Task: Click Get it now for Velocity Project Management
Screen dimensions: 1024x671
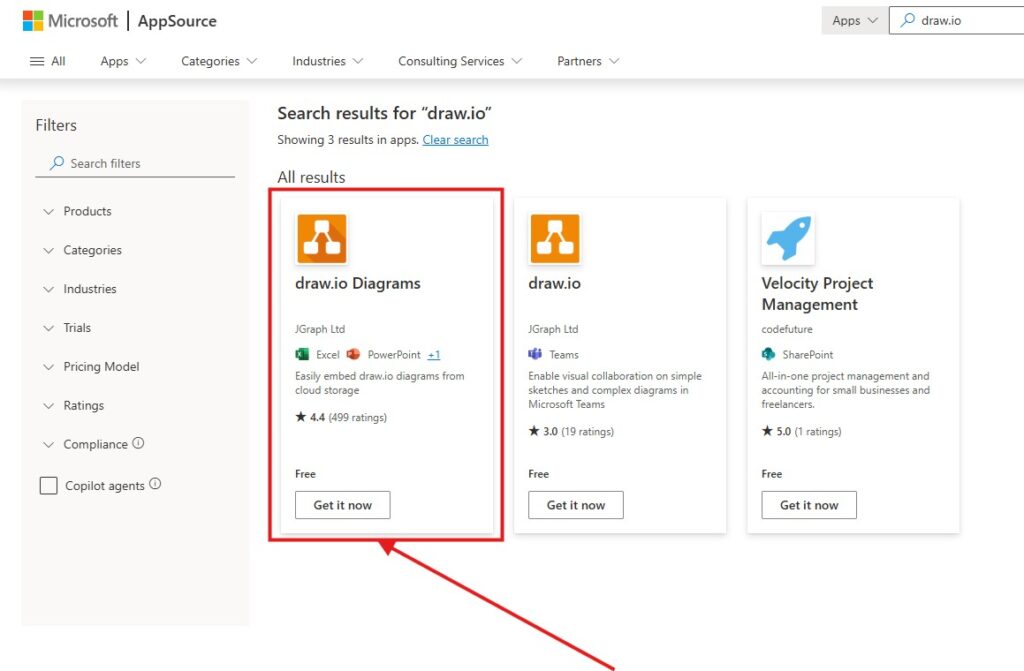Action: pos(808,505)
